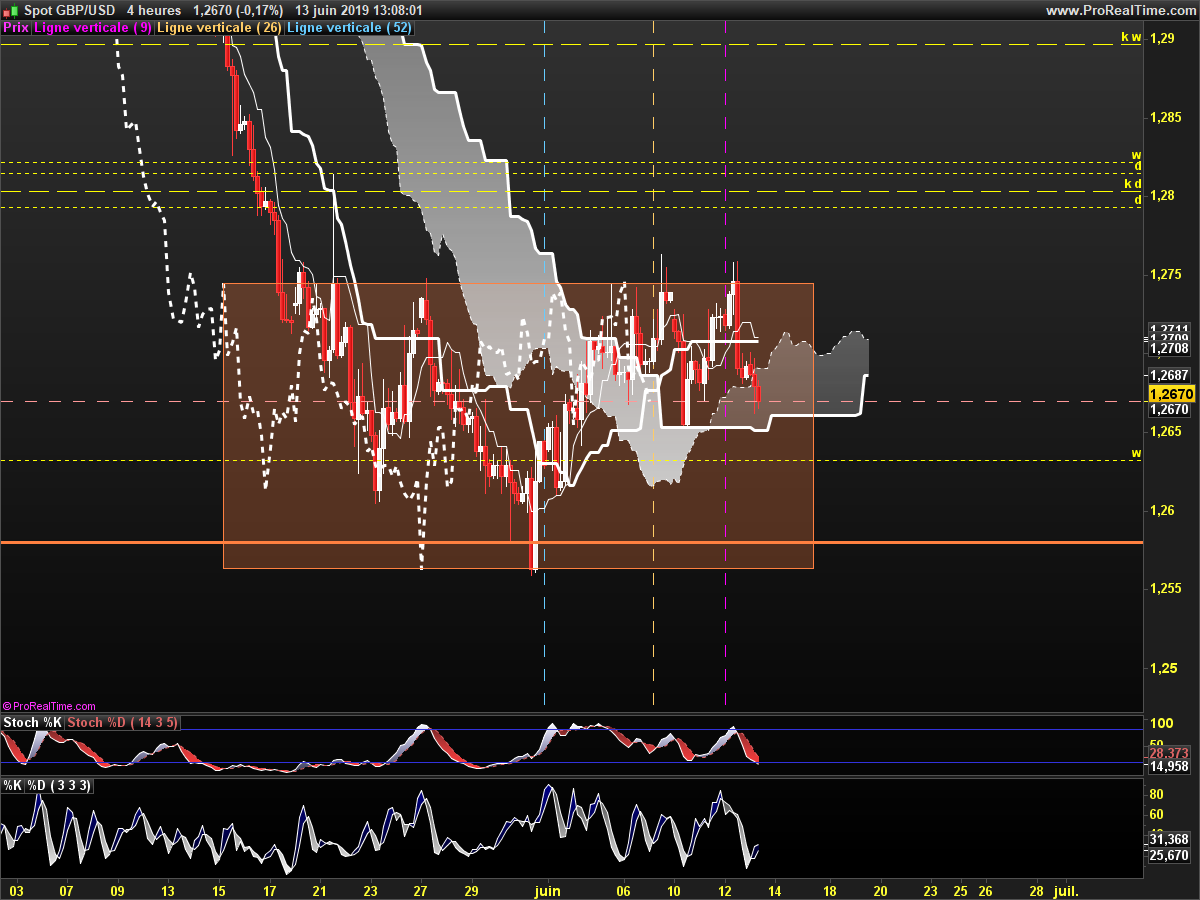Click the 4 heures timeframe text
This screenshot has width=1200, height=900.
[154, 10]
